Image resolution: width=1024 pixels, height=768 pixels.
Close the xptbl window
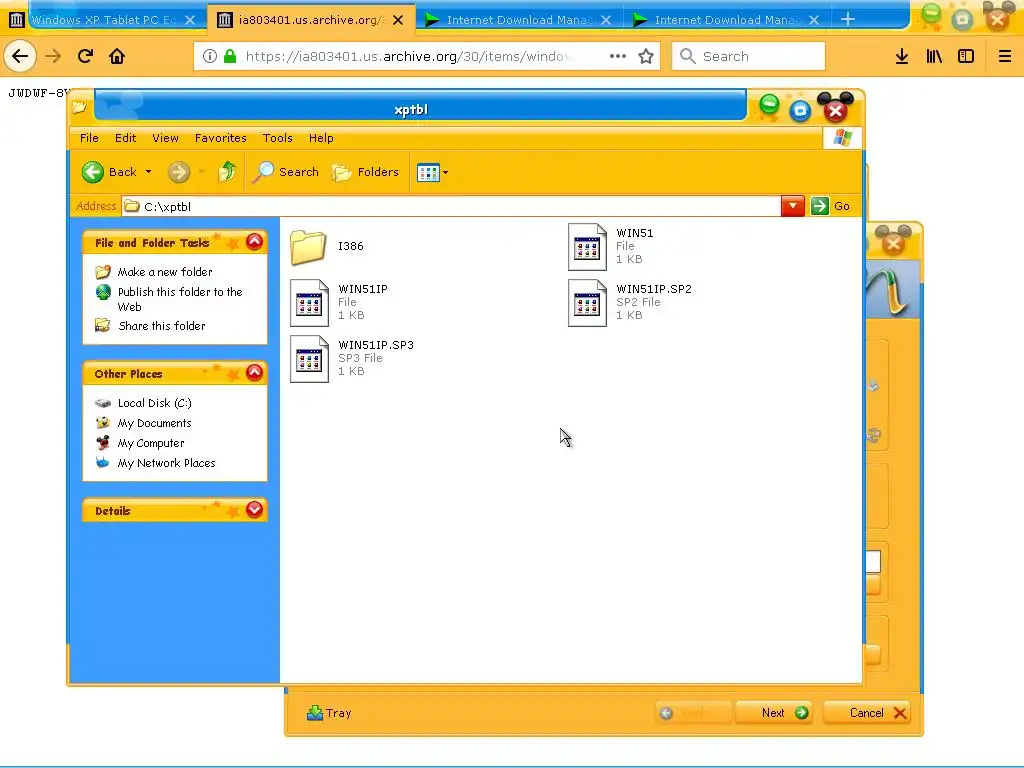(x=835, y=111)
